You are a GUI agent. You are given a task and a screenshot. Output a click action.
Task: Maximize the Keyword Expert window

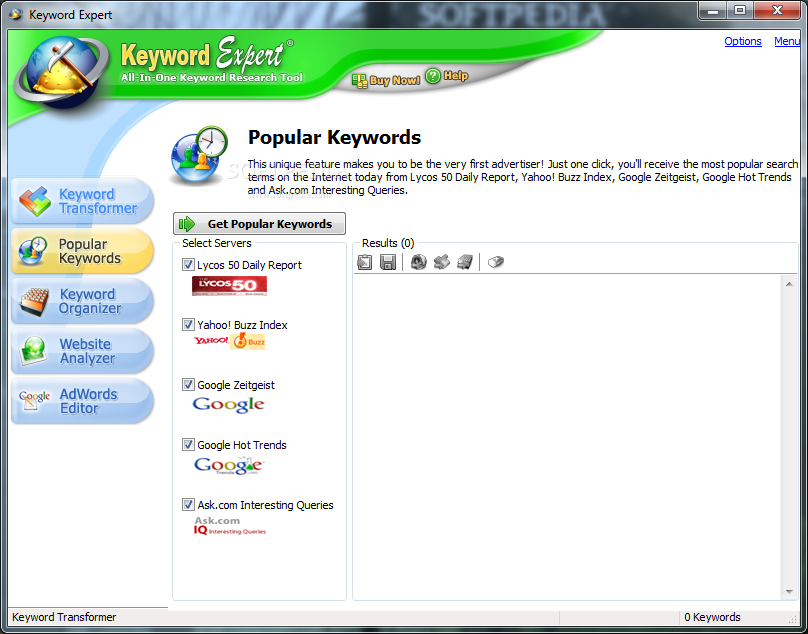coord(740,10)
